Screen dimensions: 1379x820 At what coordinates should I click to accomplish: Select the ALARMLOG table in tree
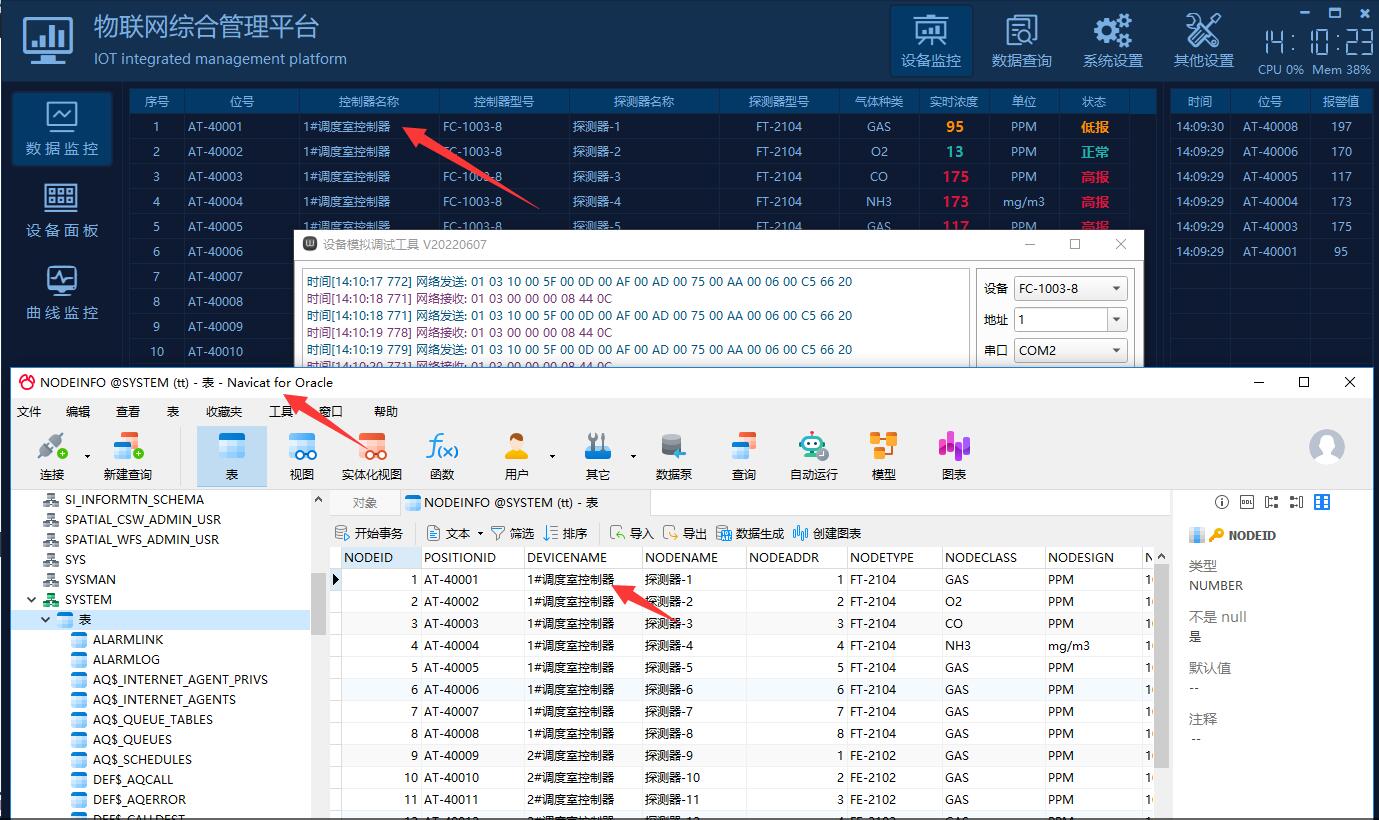[127, 660]
